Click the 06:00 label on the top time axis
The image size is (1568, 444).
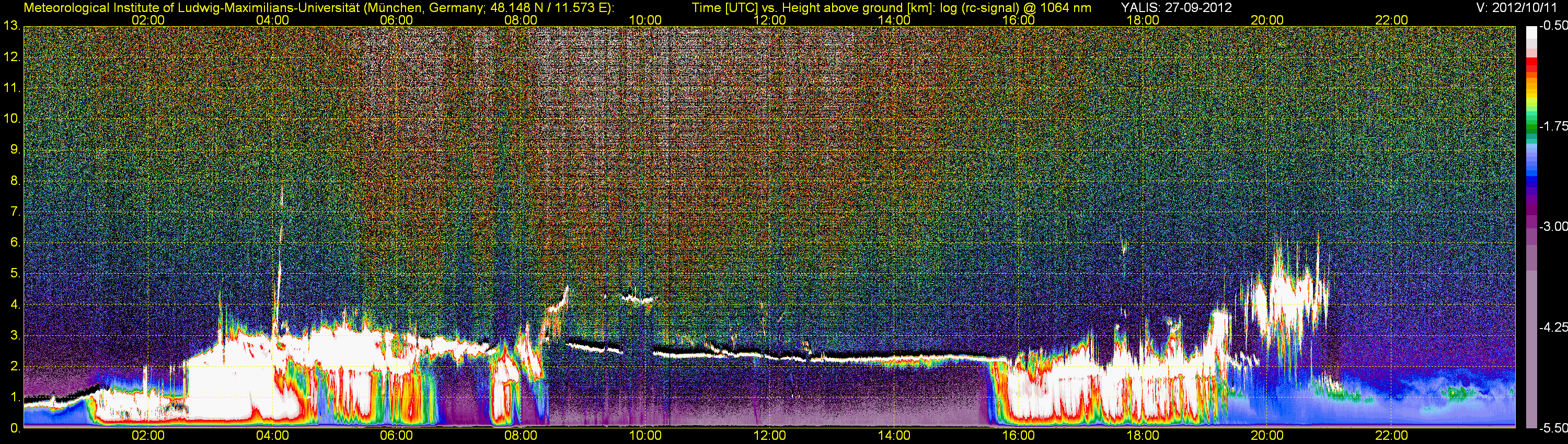(396, 20)
